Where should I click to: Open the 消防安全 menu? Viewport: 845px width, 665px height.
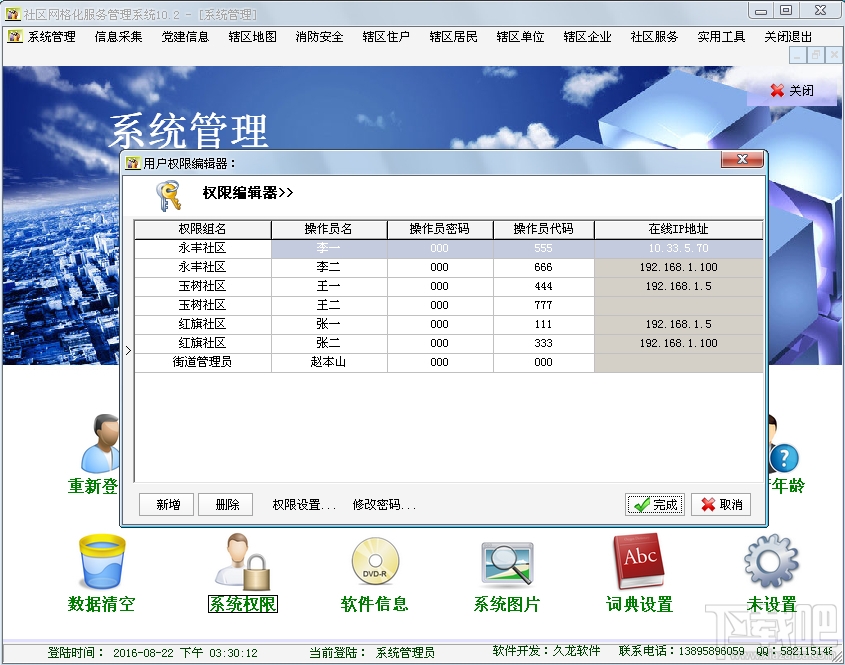pyautogui.click(x=318, y=36)
